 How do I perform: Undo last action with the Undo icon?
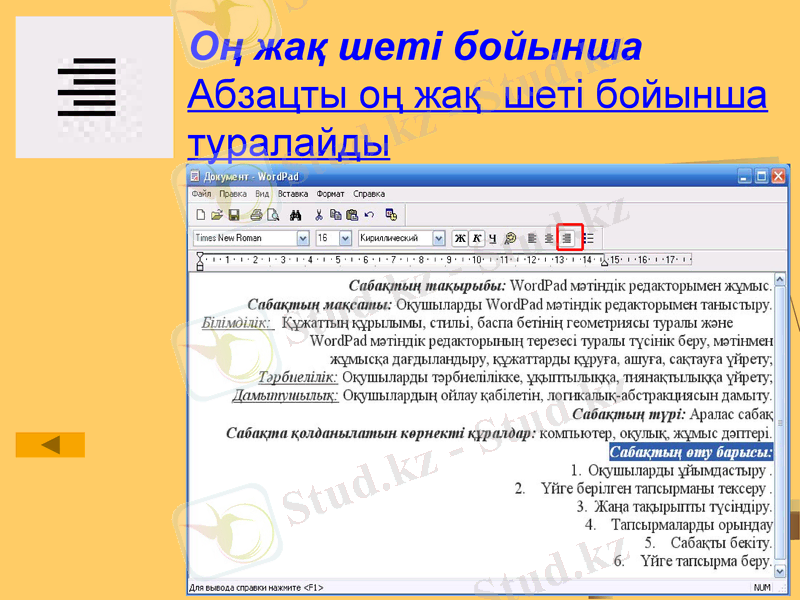[367, 214]
